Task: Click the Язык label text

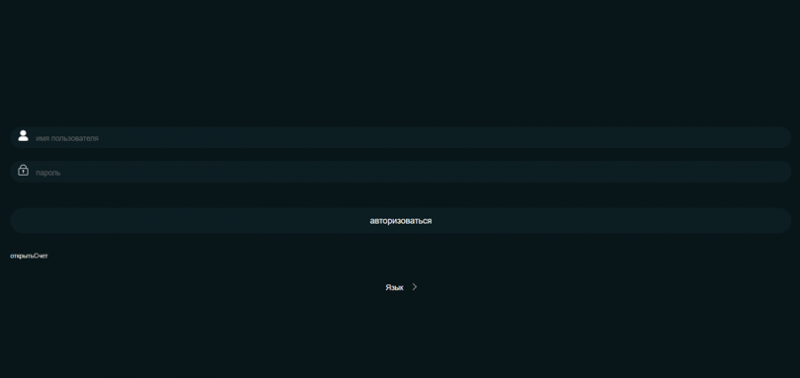Action: 394,288
